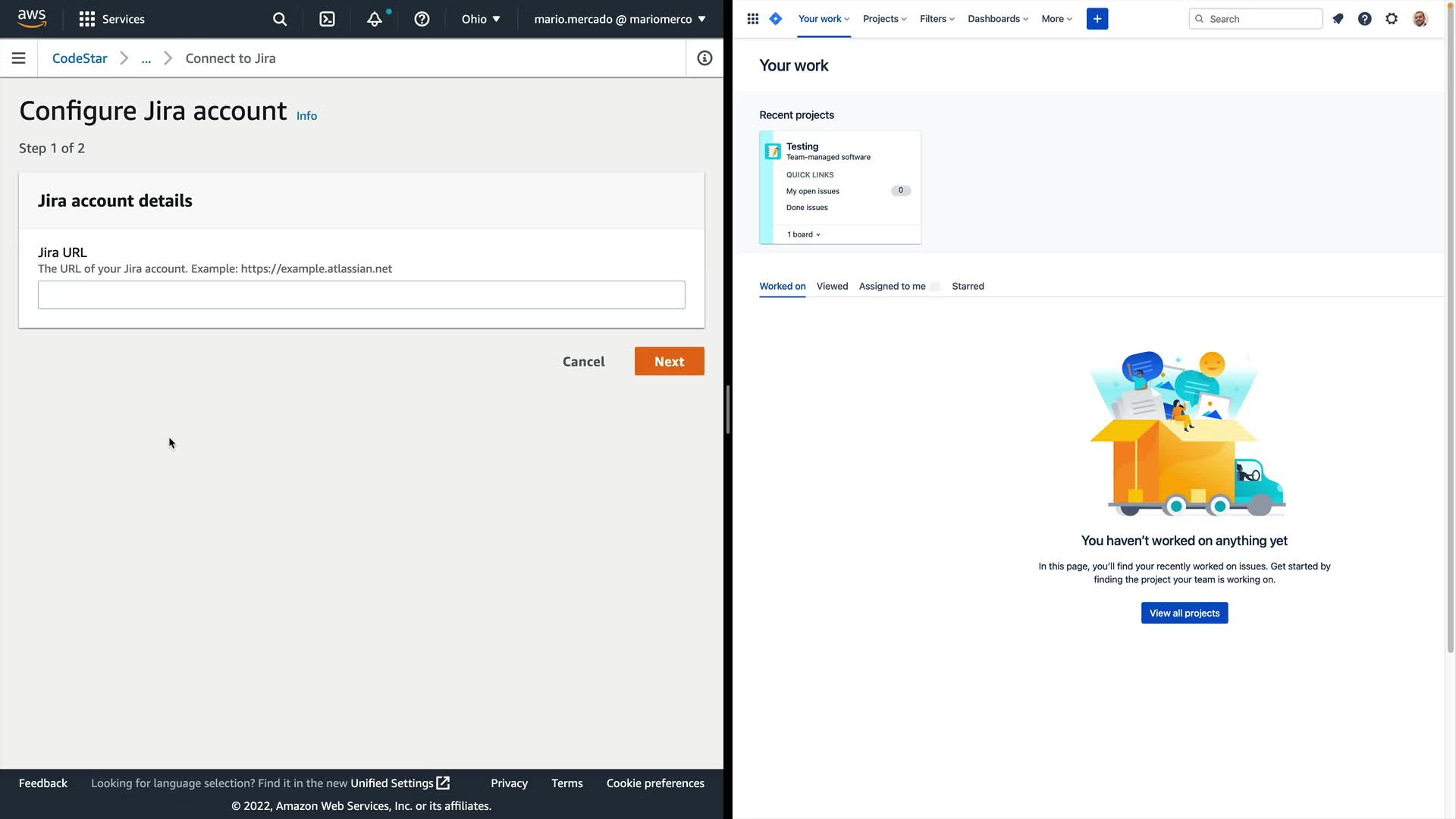Toggle the AWS side navigation hamburger menu

[19, 58]
